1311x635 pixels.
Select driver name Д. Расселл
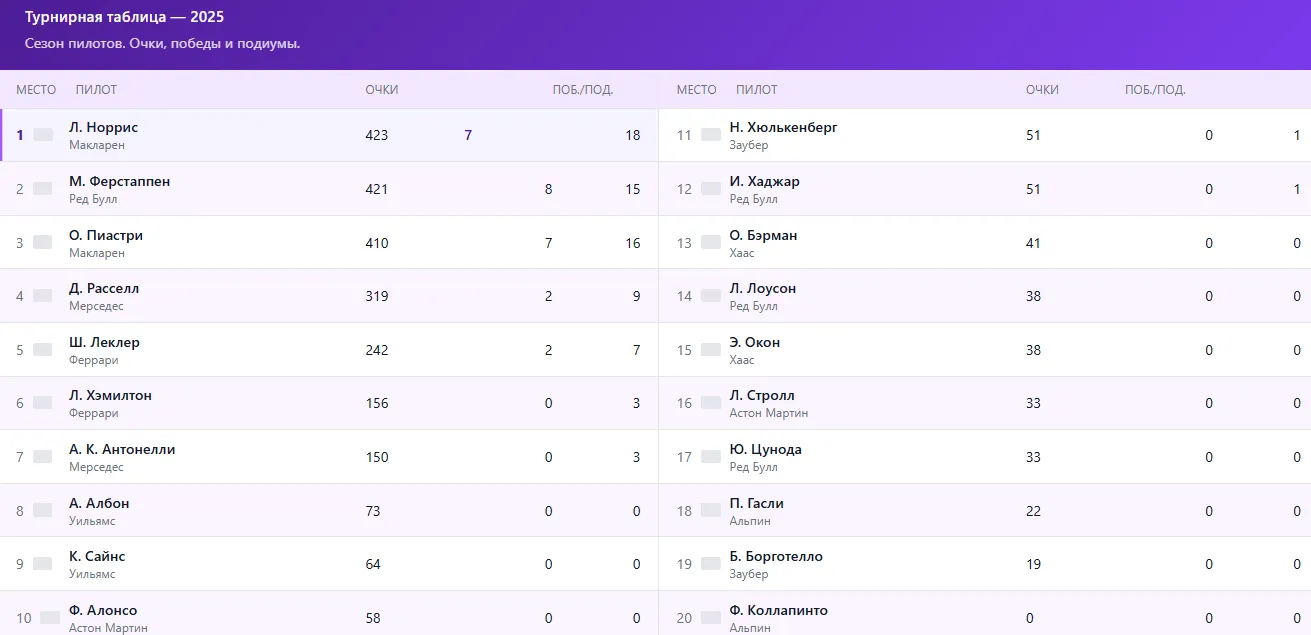point(104,288)
